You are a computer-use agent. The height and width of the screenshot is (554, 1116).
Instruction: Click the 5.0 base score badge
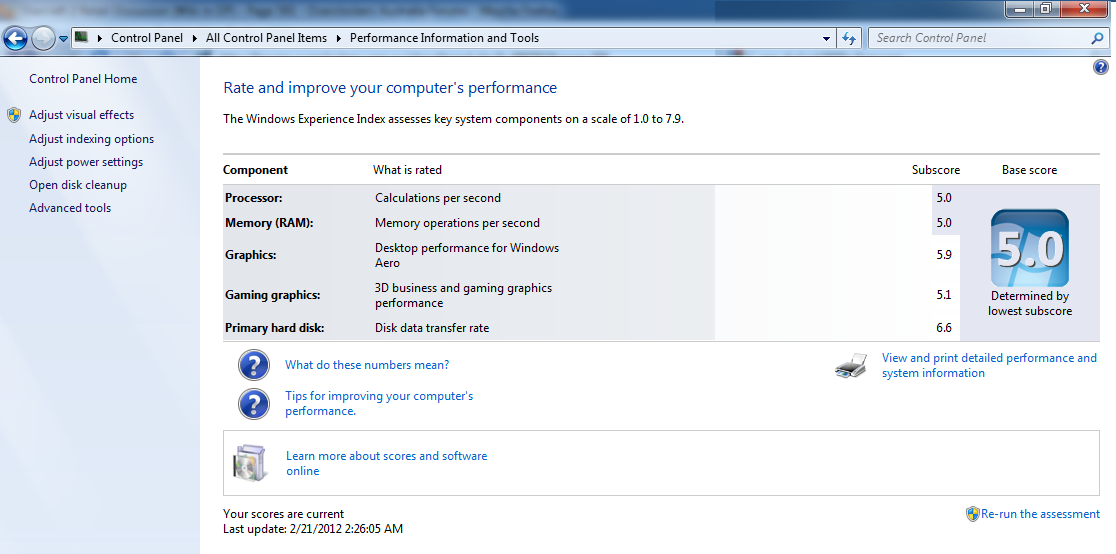point(1029,248)
